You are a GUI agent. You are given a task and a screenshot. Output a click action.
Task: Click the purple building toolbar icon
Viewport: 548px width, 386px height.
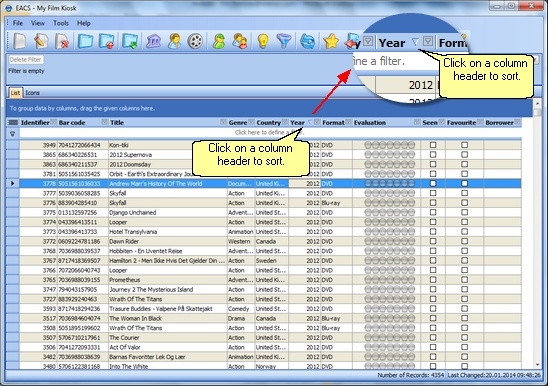(153, 41)
